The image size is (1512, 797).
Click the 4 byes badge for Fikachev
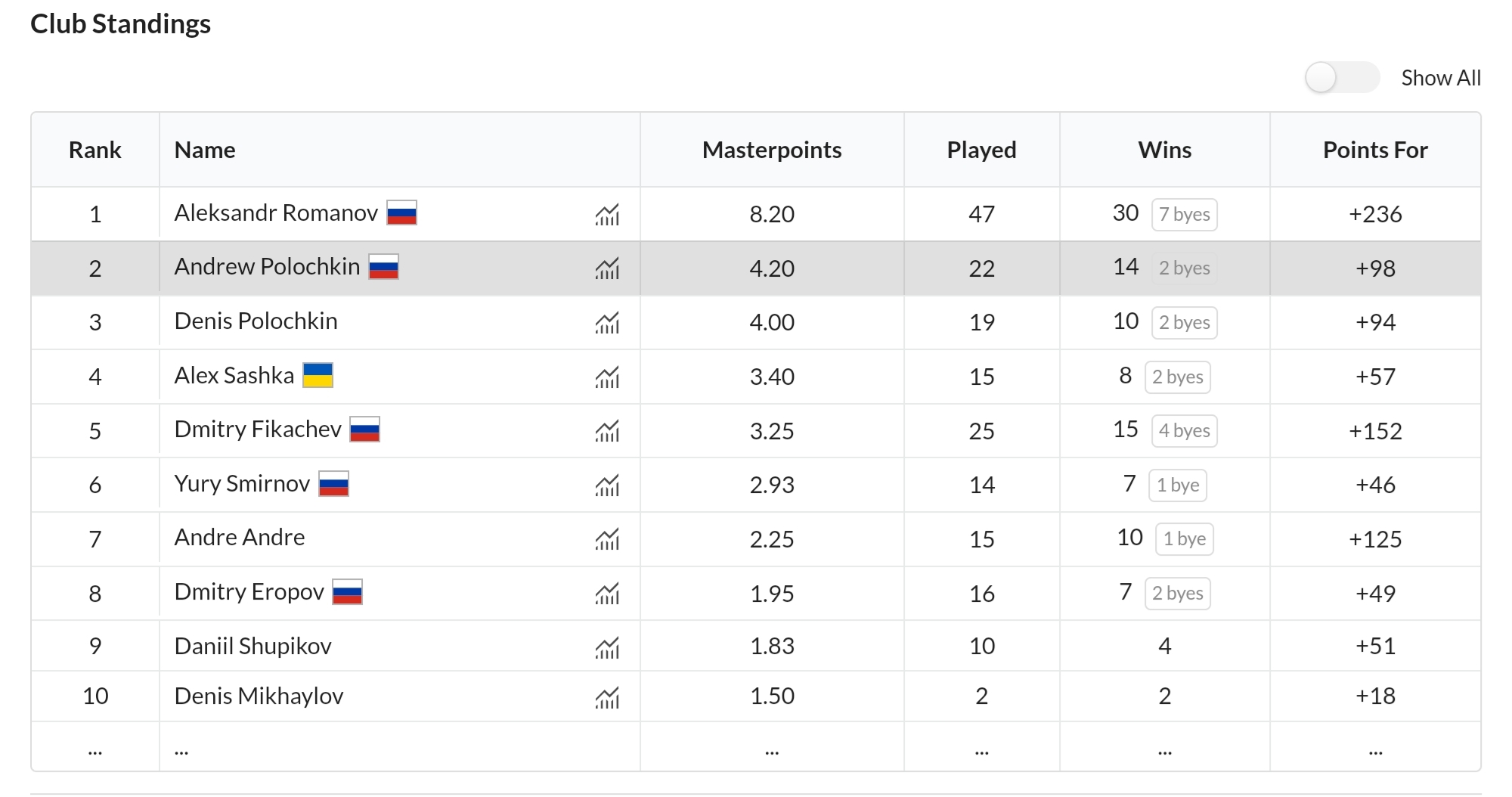coord(1184,431)
